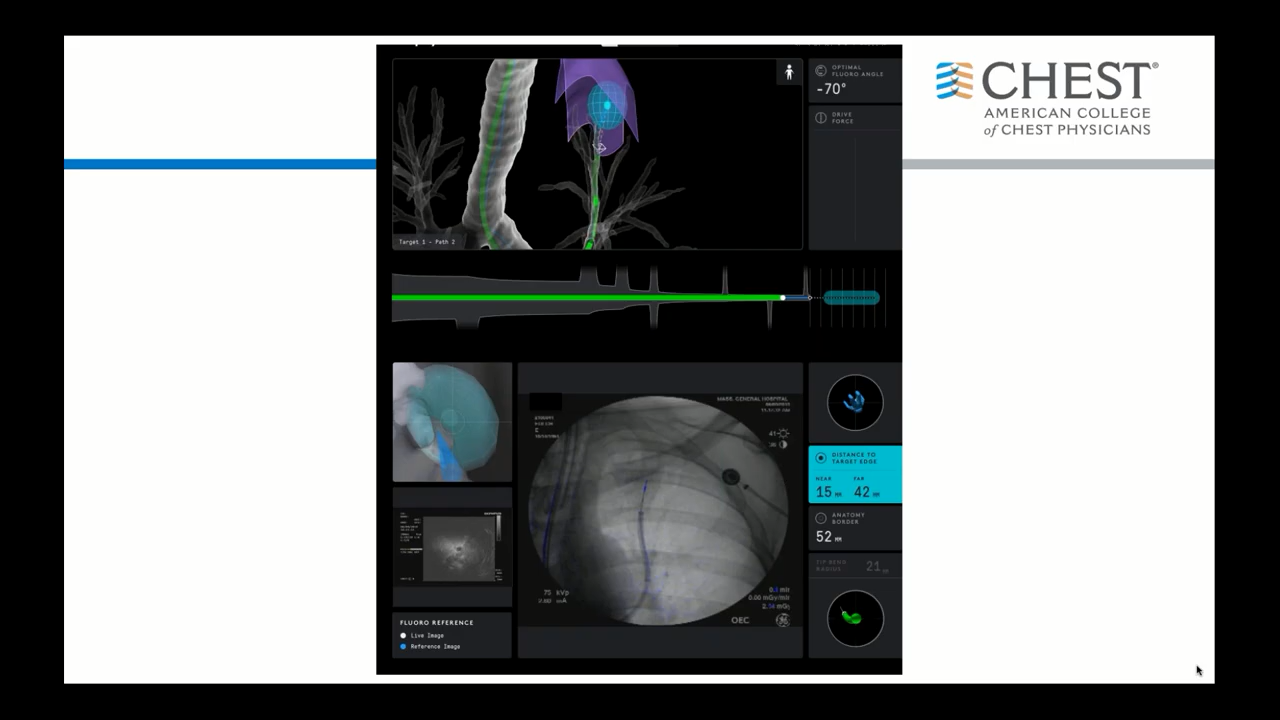Click the CHEST logo on the slide
This screenshot has width=1280, height=720.
(x=1047, y=98)
